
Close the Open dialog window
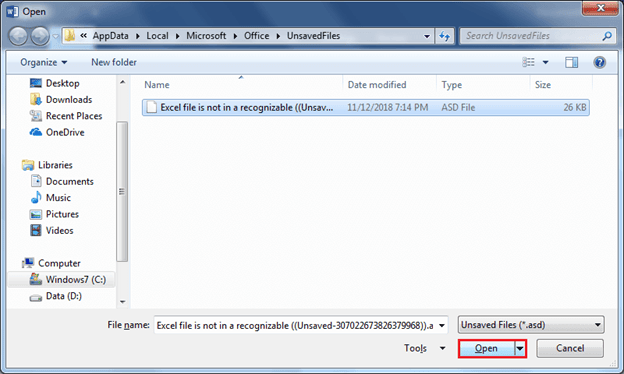click(600, 8)
